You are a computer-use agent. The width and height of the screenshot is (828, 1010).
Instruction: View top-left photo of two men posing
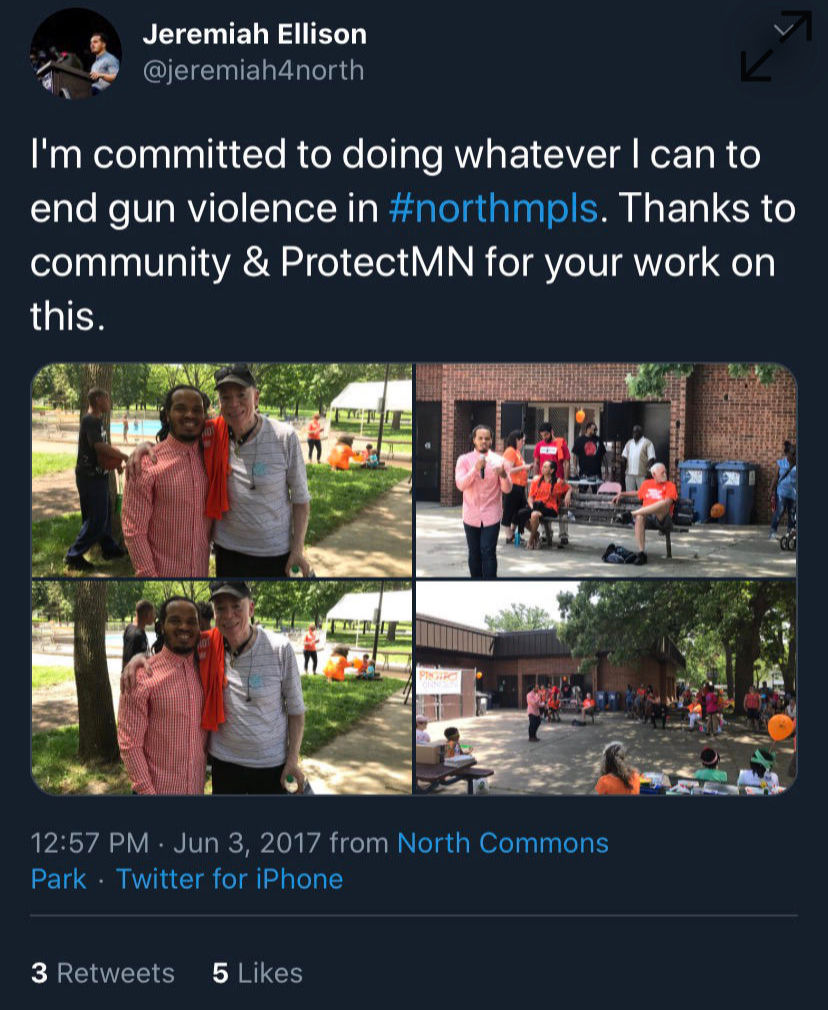(222, 470)
